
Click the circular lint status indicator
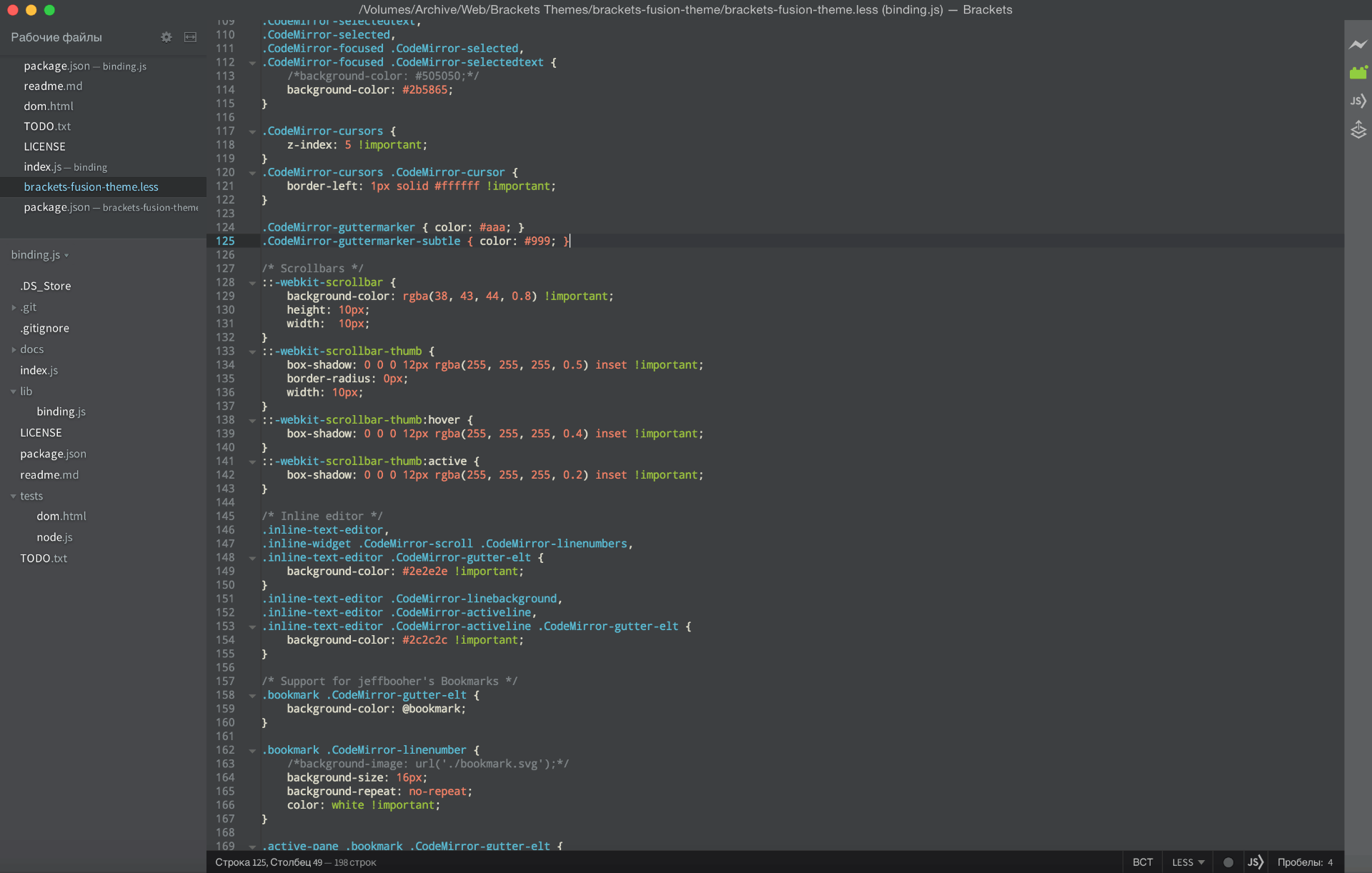coord(1228,862)
